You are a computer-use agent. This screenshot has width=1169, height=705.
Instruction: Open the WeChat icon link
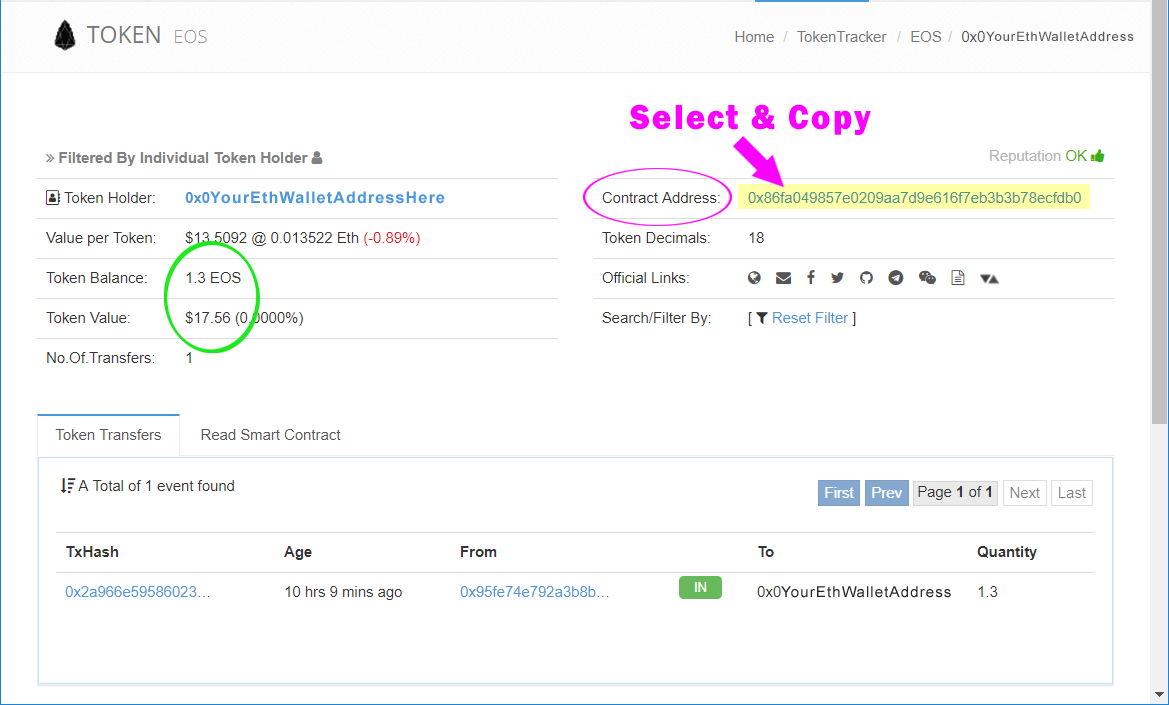927,278
